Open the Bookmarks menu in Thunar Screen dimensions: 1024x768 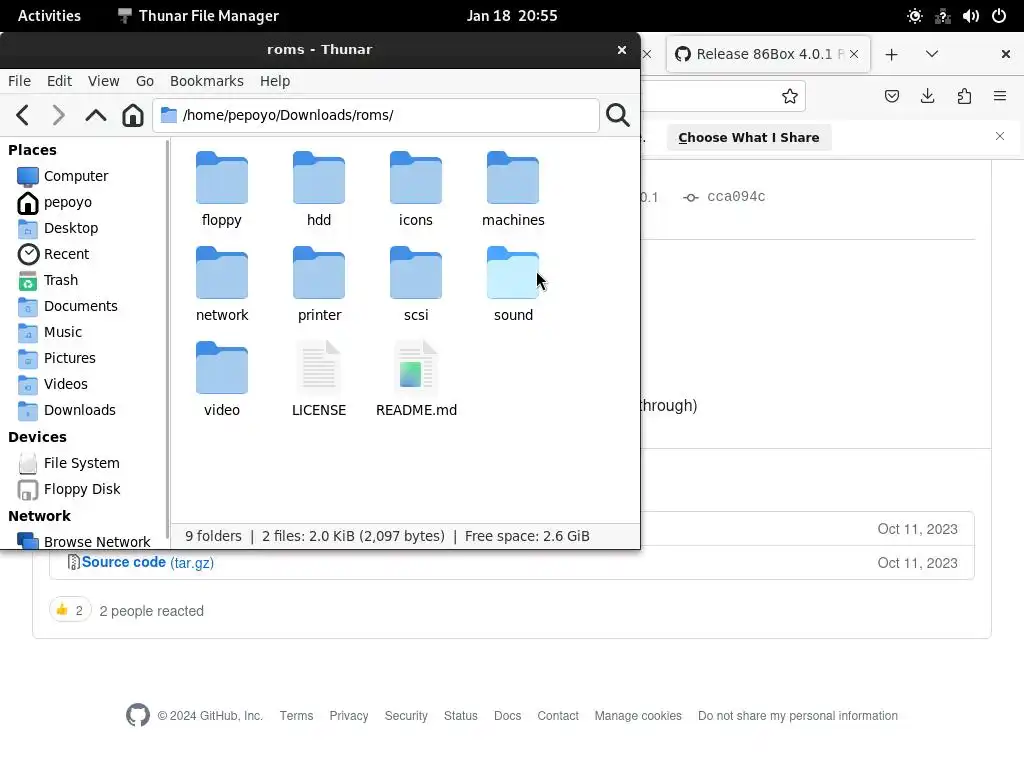207,81
